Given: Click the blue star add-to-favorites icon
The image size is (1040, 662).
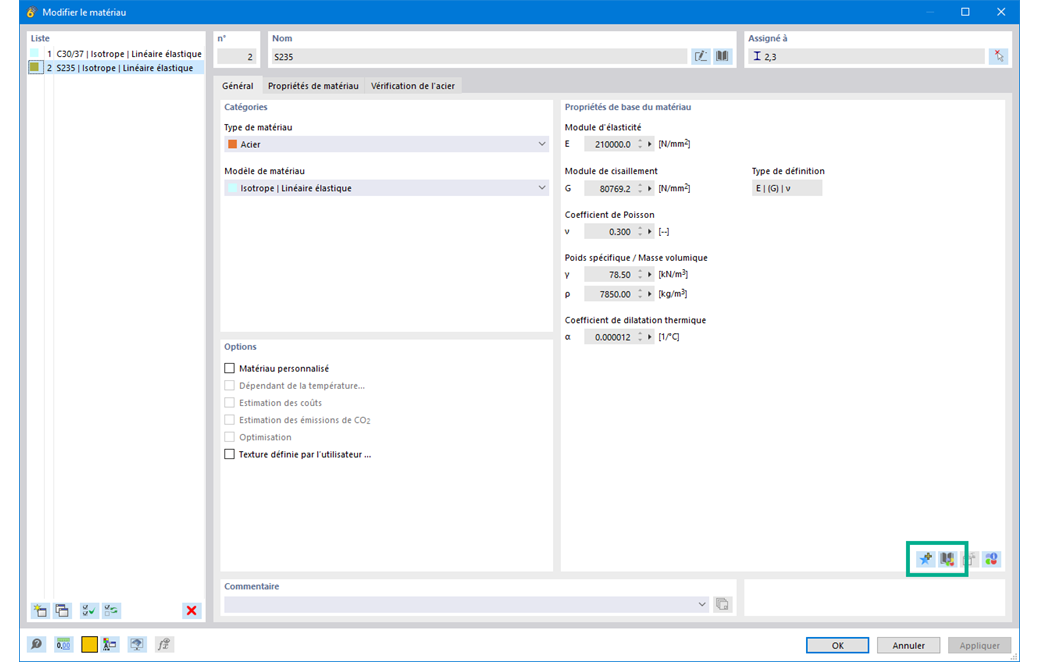Looking at the screenshot, I should coord(925,559).
